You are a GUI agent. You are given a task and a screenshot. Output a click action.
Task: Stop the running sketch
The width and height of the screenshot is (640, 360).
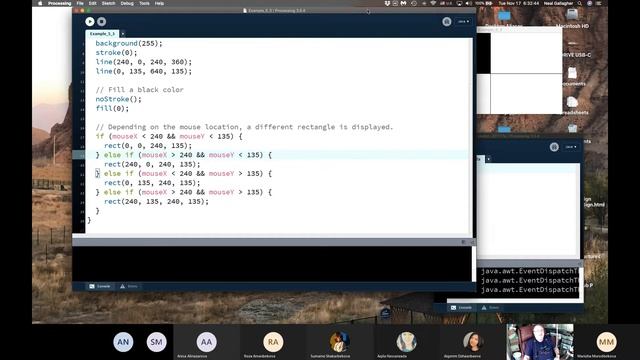tap(102, 22)
